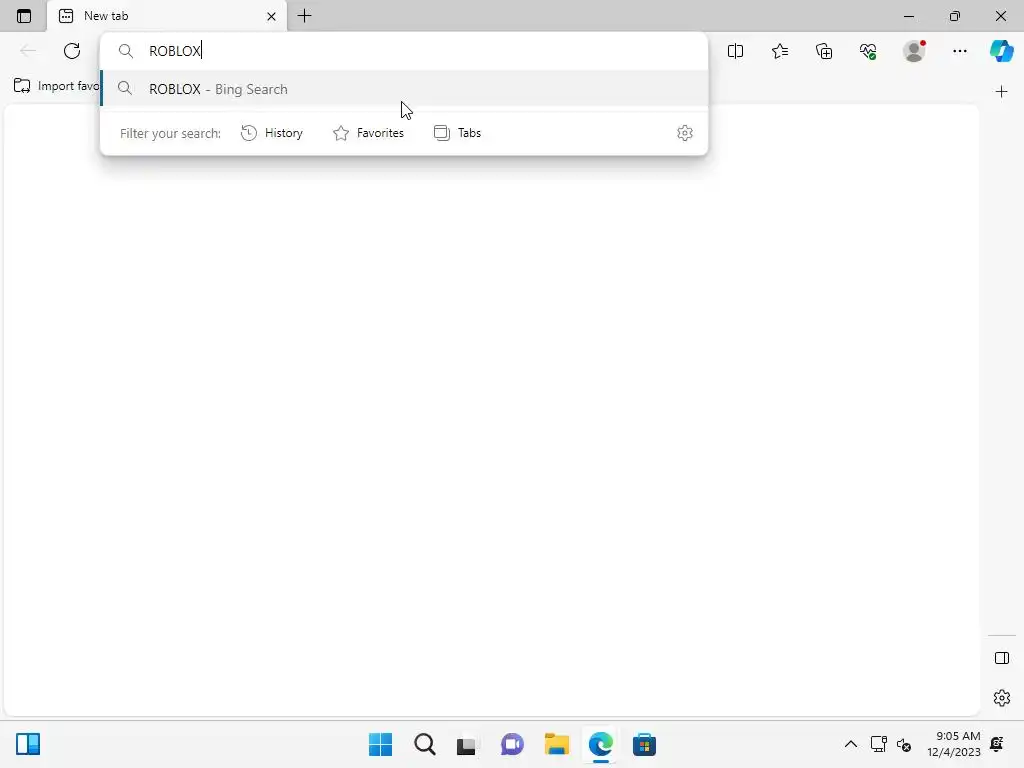The height and width of the screenshot is (768, 1024).
Task: Filter search by Tabs
Action: pyautogui.click(x=458, y=133)
